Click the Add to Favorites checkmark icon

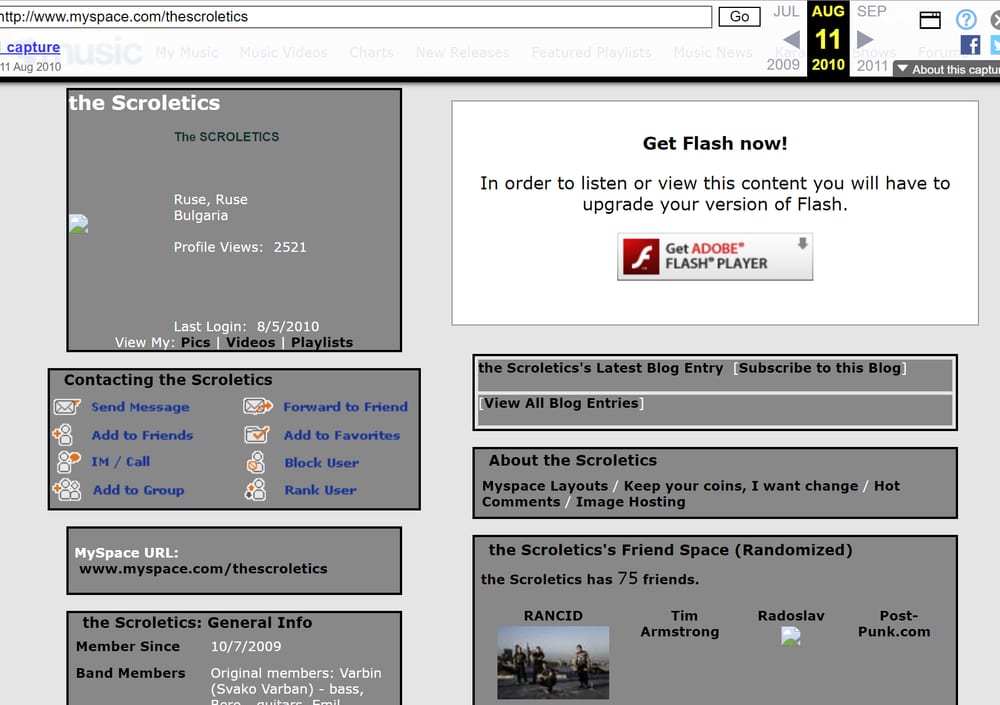click(x=257, y=434)
